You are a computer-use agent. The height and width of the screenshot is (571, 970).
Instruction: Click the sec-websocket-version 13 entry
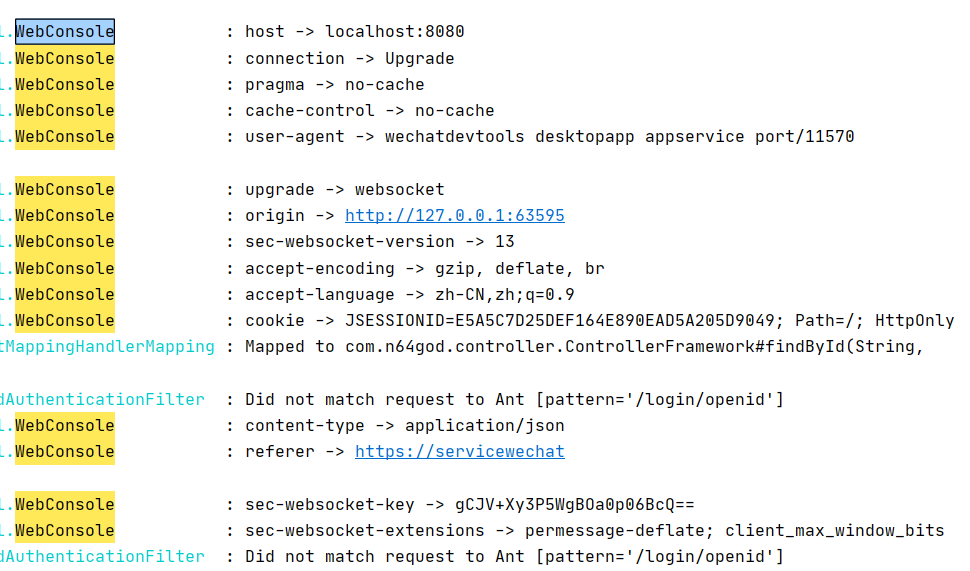[x=379, y=241]
